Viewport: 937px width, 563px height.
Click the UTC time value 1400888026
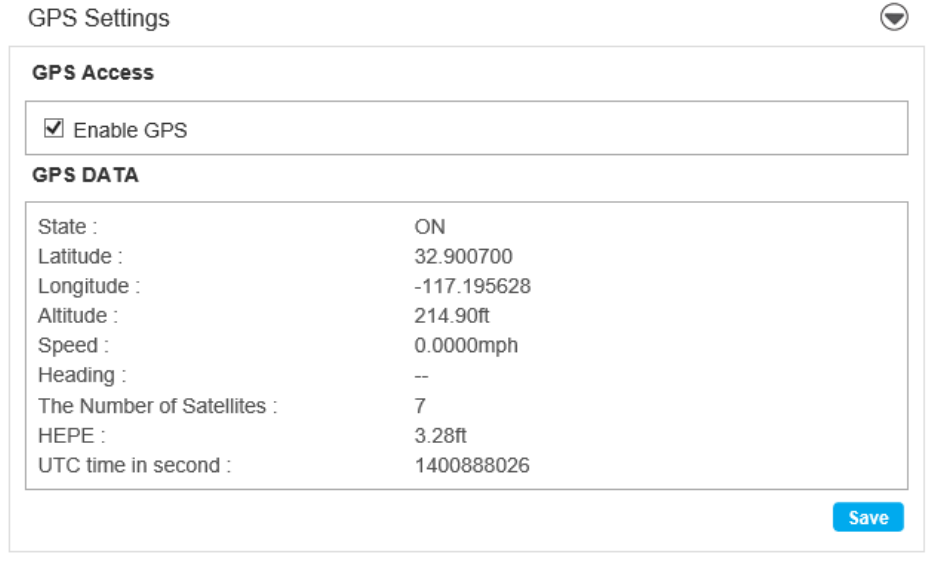(x=472, y=466)
